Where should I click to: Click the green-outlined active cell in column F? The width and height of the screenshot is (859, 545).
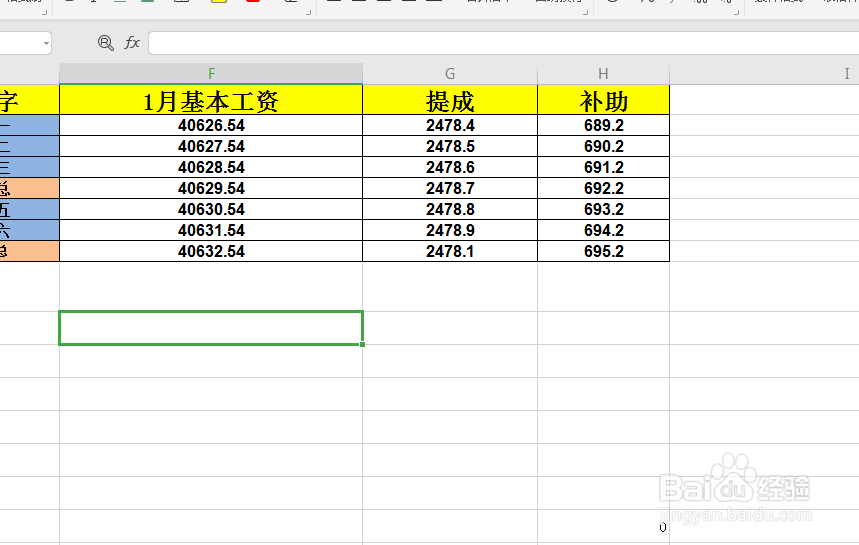(211, 328)
